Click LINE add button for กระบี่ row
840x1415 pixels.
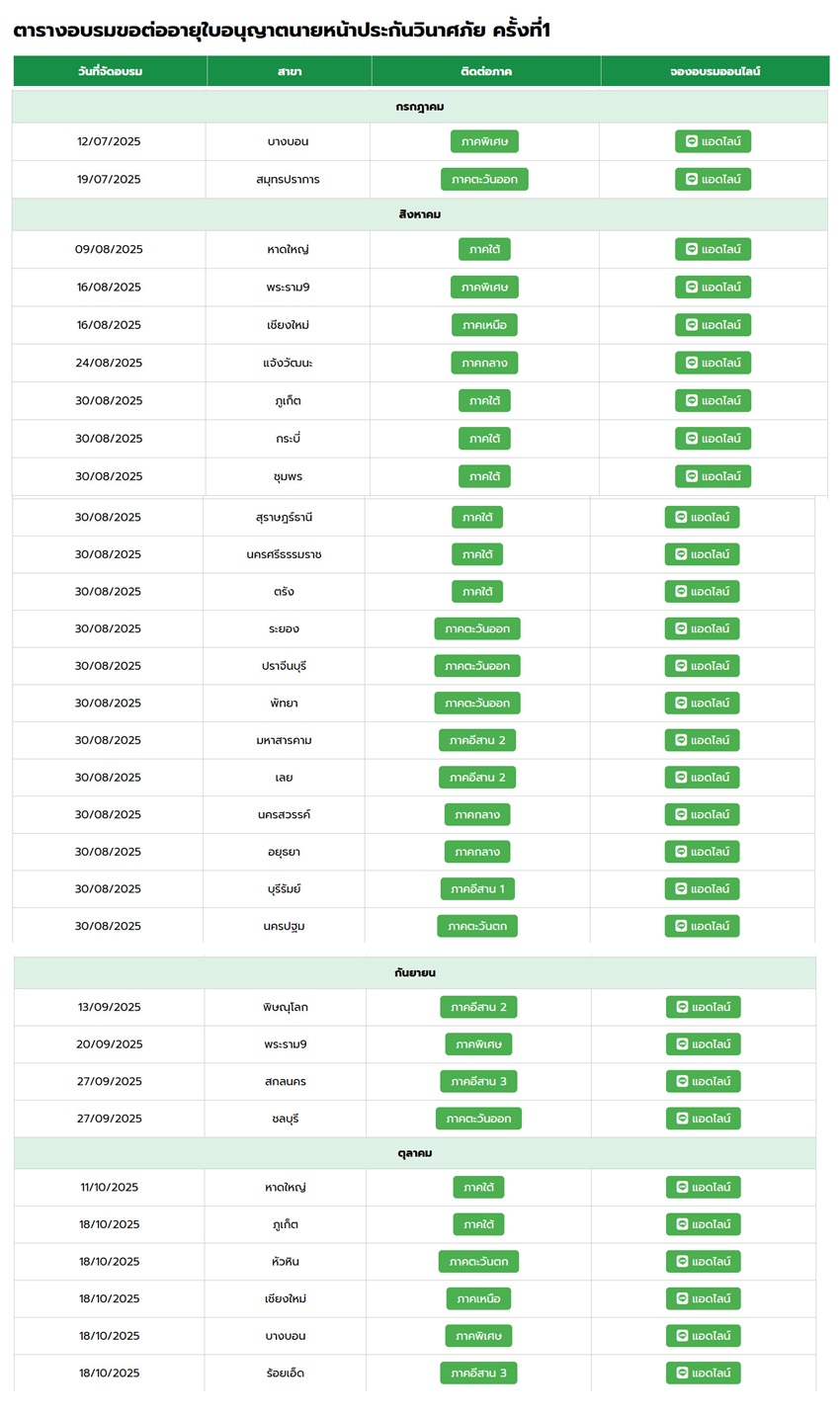(713, 438)
